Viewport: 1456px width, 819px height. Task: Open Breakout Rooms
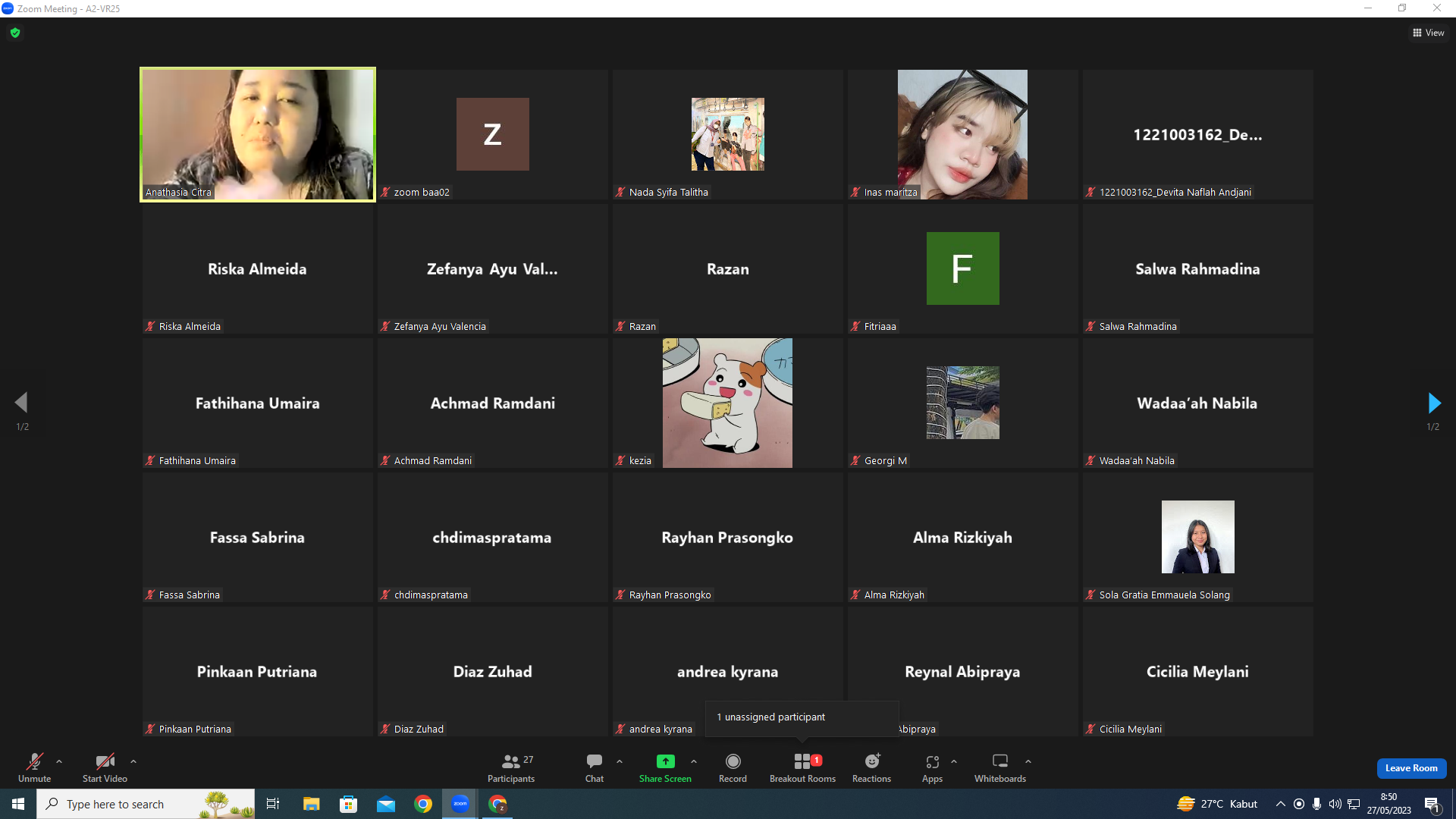point(802,767)
